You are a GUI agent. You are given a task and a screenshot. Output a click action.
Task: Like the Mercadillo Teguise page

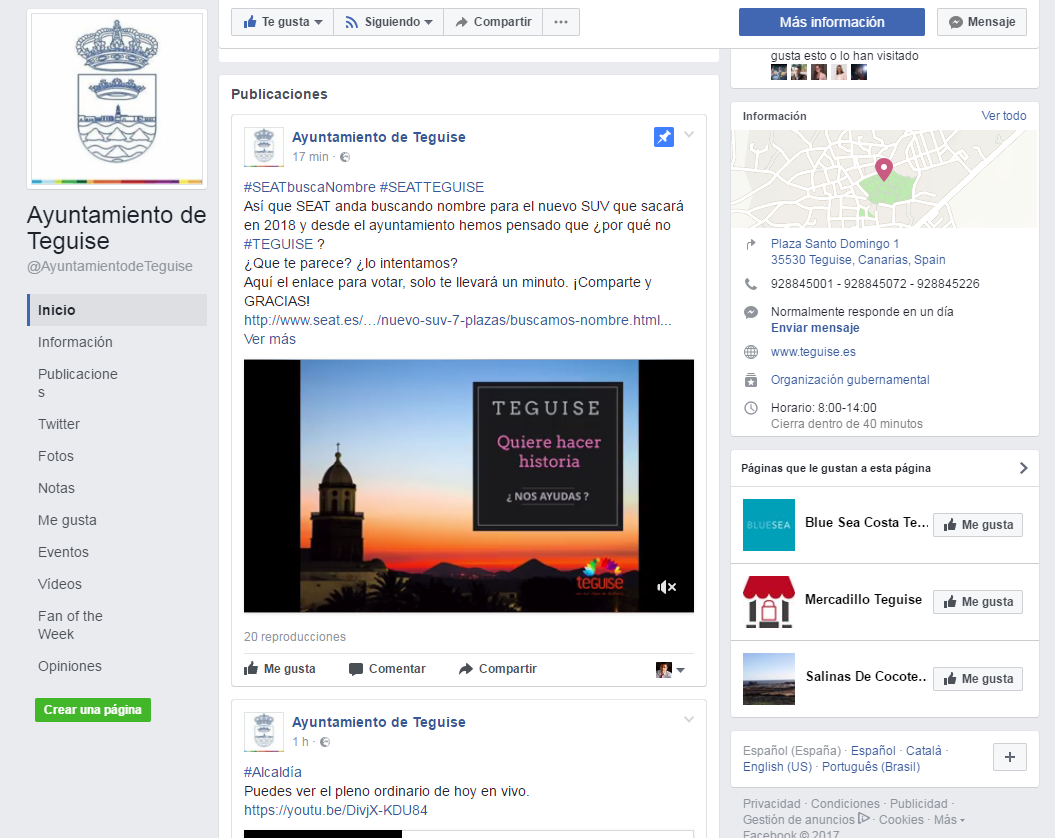[978, 602]
